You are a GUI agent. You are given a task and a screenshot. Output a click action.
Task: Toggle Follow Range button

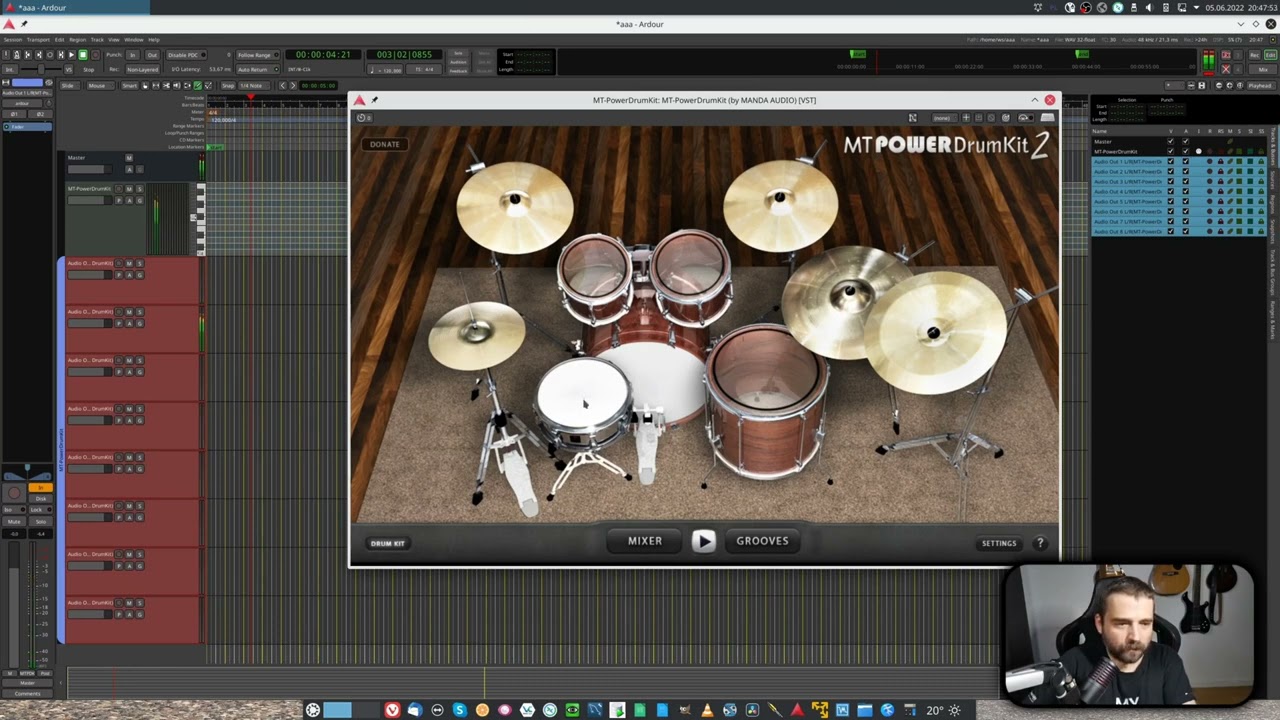[258, 55]
